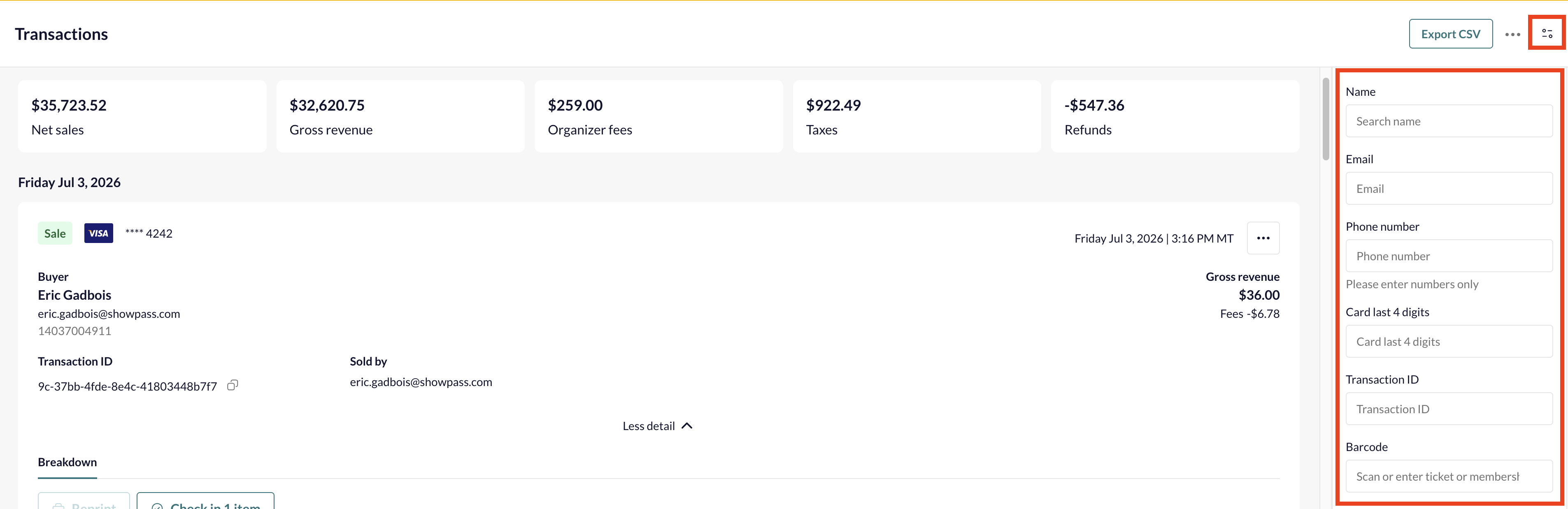The image size is (1568, 509).
Task: Click the VISA card badge
Action: pyautogui.click(x=99, y=233)
